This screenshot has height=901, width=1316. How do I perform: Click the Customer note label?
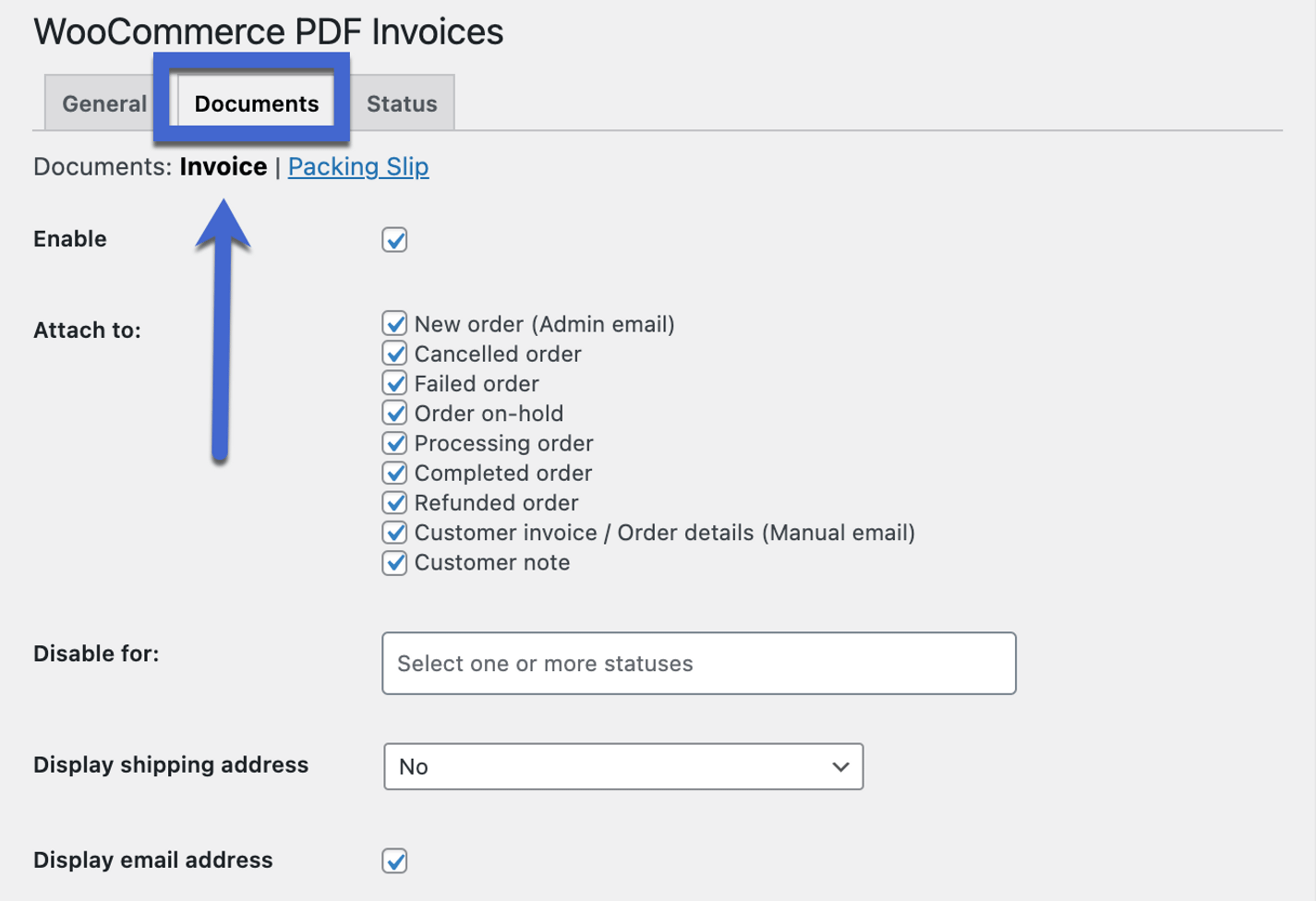point(492,562)
